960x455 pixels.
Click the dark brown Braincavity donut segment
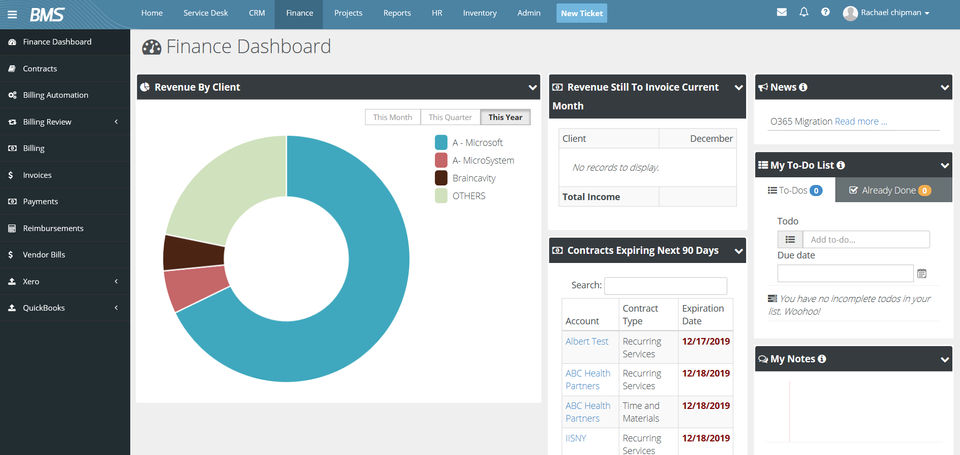pos(195,252)
